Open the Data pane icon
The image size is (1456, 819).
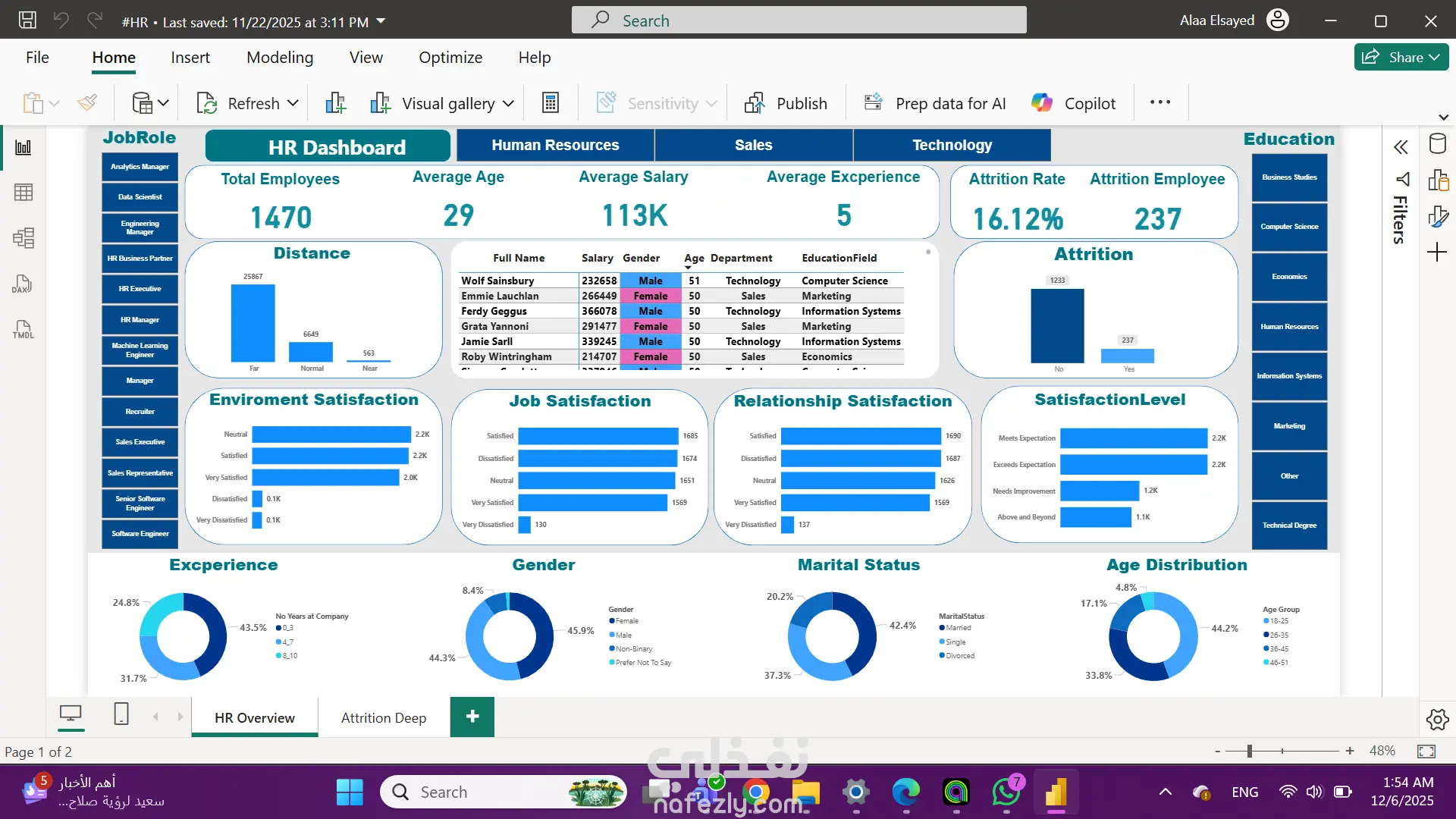(x=1437, y=144)
